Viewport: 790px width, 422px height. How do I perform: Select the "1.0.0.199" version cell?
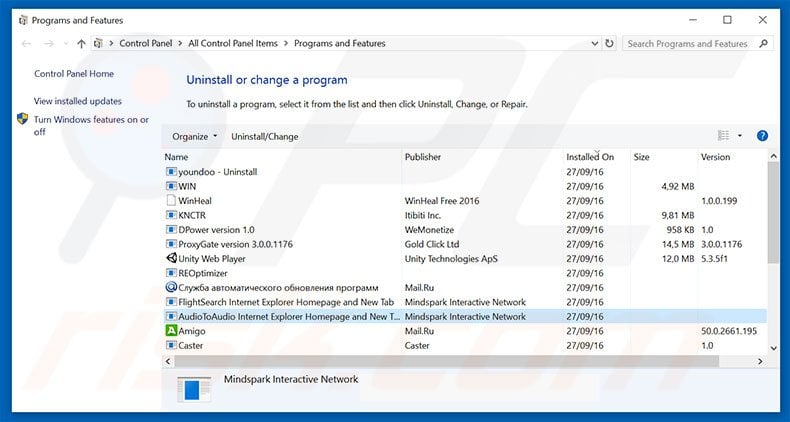719,201
